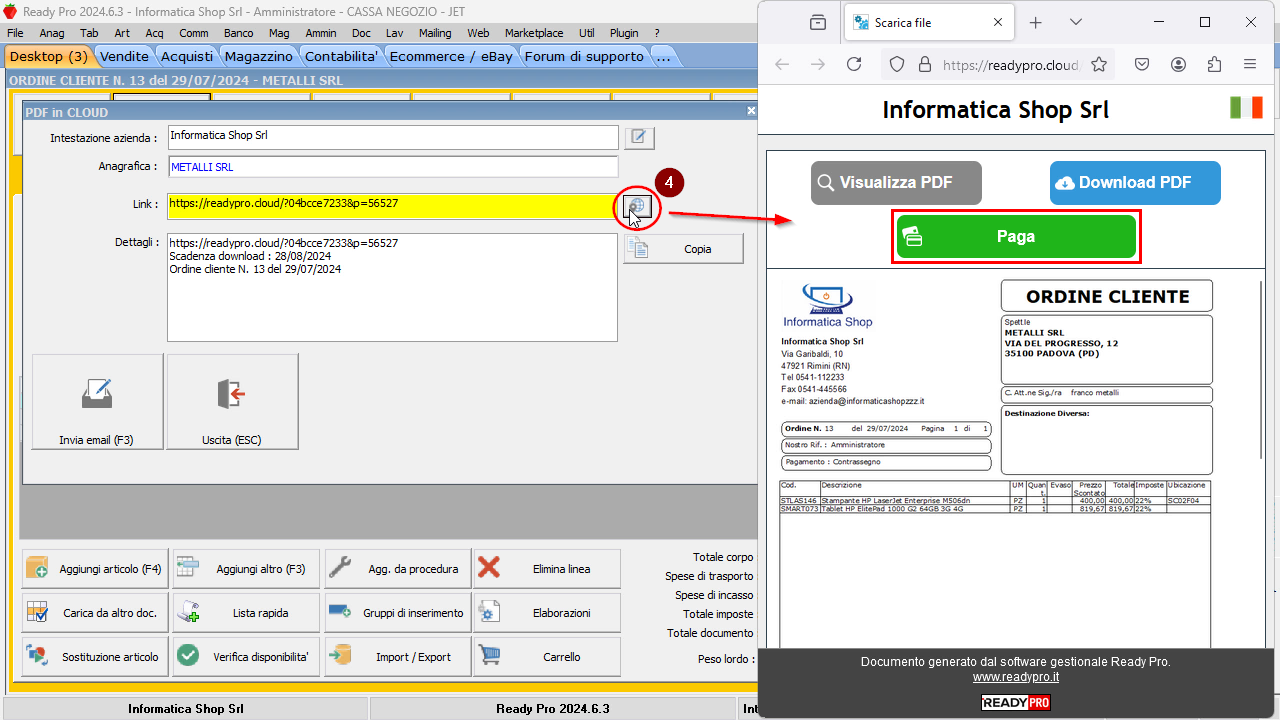The width and height of the screenshot is (1280, 720).
Task: Switch to the Contabilita' tab
Action: tap(341, 56)
